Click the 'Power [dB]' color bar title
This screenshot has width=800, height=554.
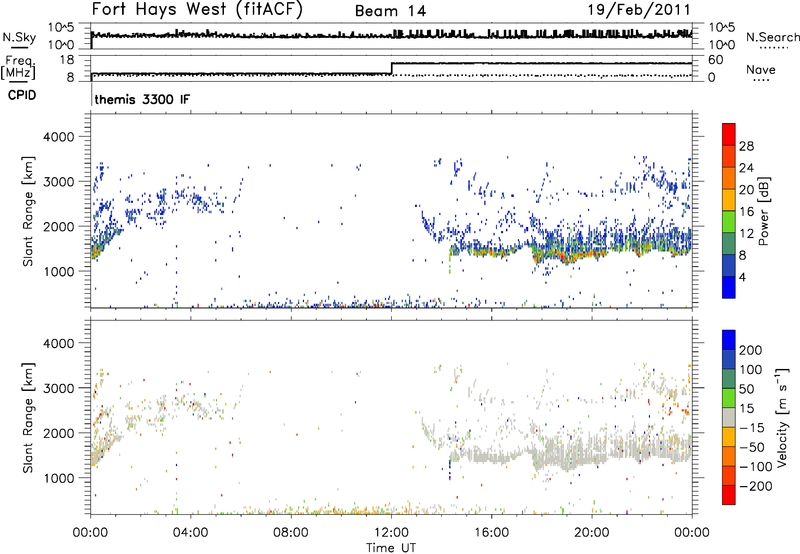764,211
